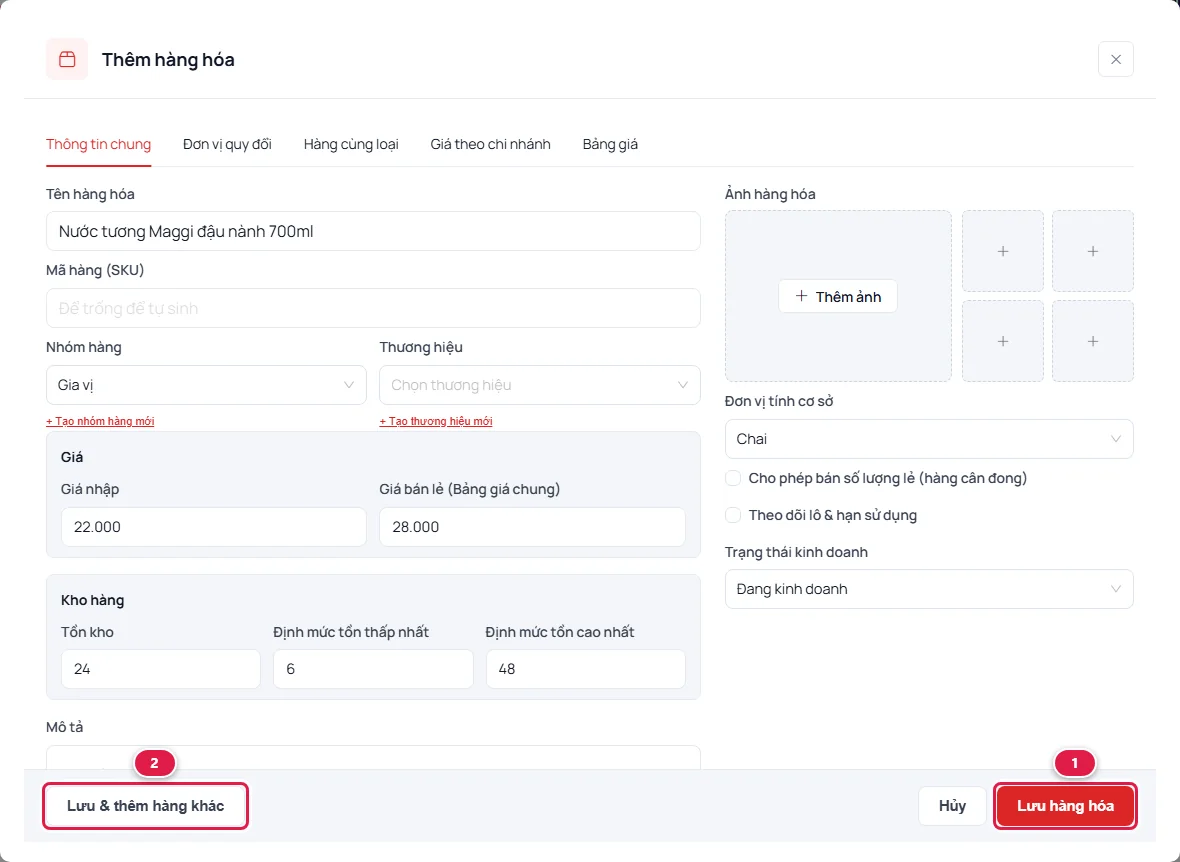This screenshot has width=1180, height=862.
Task: Expand the Trạng thái kinh doanh dropdown
Action: click(x=929, y=589)
